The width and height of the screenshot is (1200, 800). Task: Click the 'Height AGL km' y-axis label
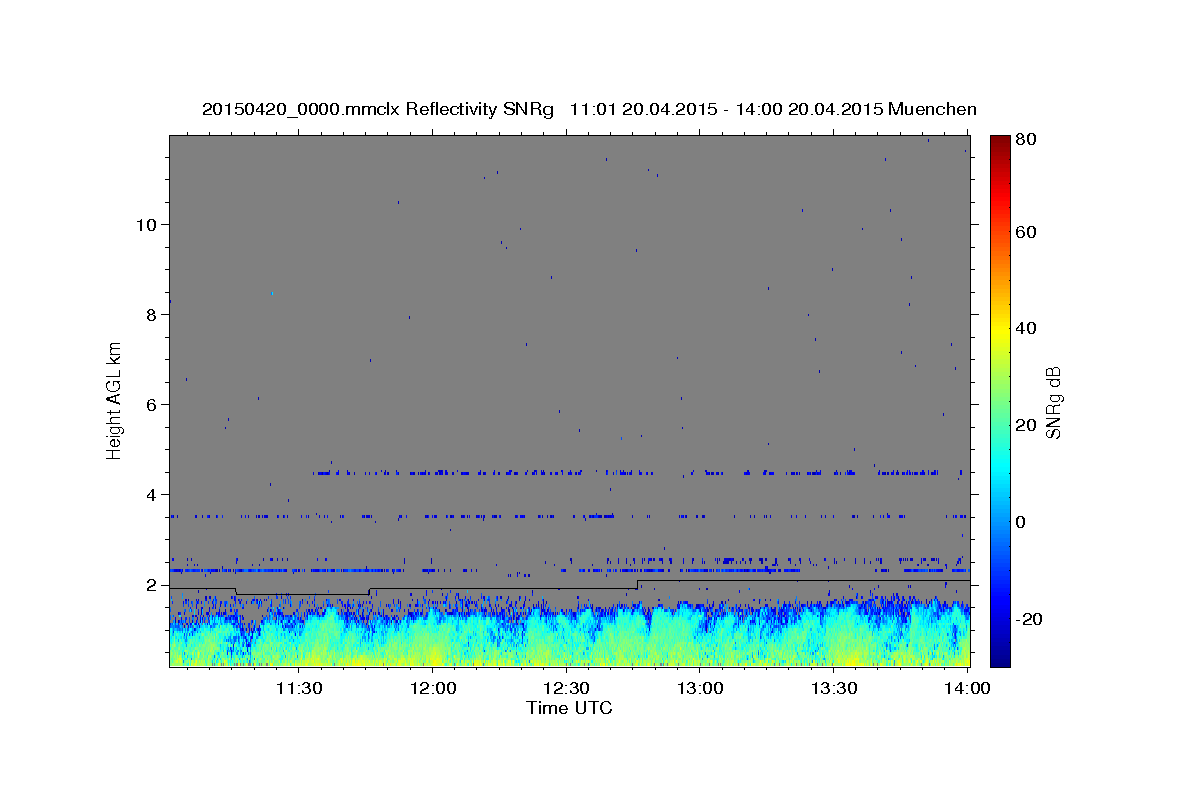[114, 398]
